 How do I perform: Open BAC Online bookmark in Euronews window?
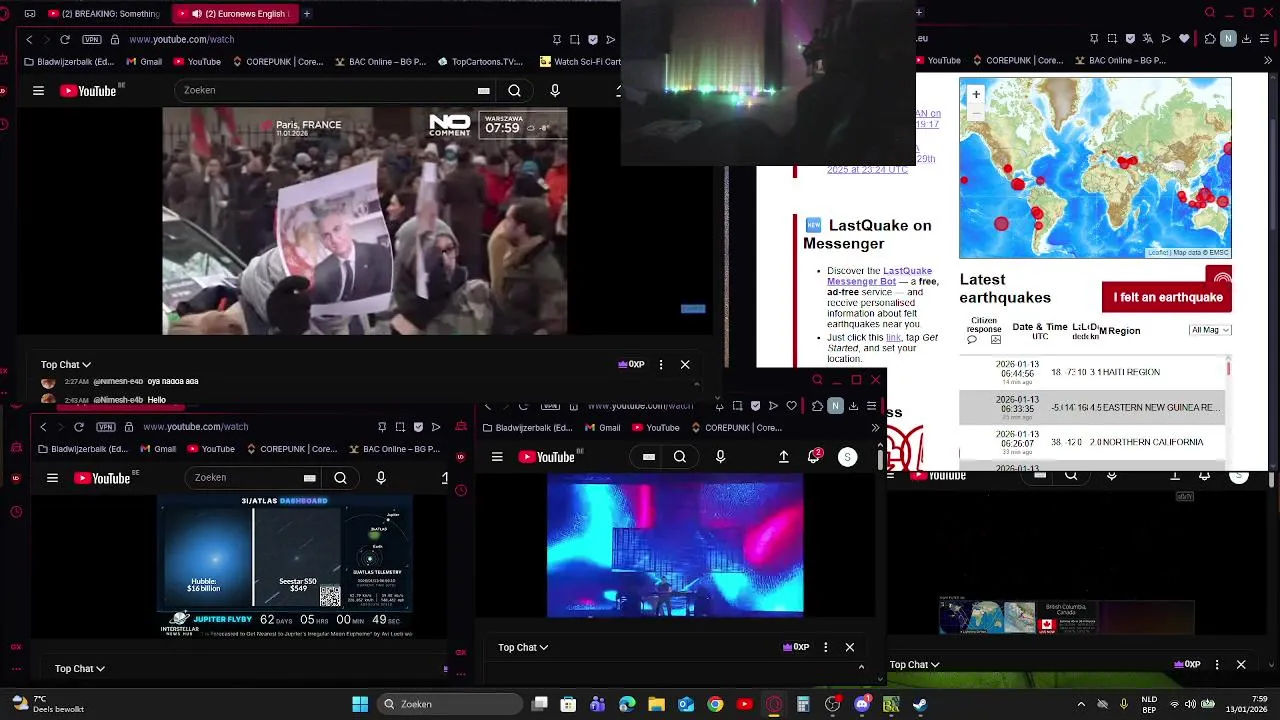point(380,61)
